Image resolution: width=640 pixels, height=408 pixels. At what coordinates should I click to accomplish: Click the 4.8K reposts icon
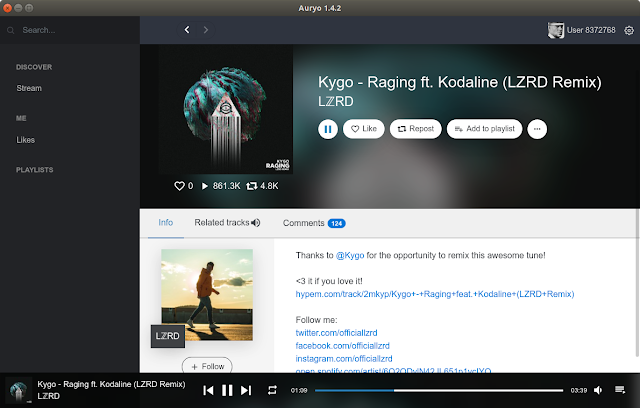pos(251,186)
